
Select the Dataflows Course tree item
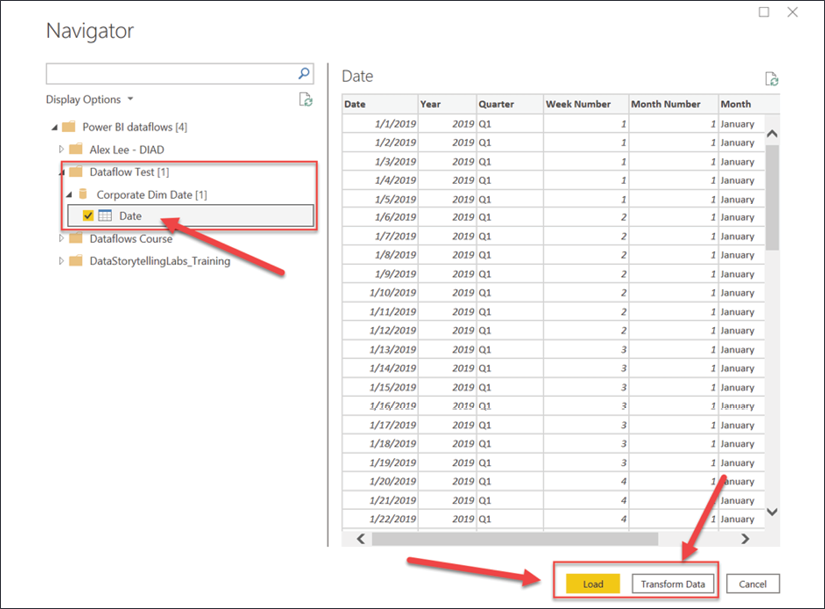coord(131,238)
